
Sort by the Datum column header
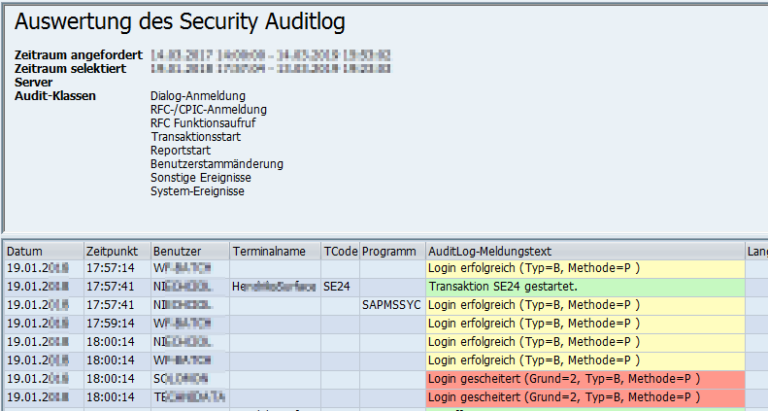(x=44, y=251)
